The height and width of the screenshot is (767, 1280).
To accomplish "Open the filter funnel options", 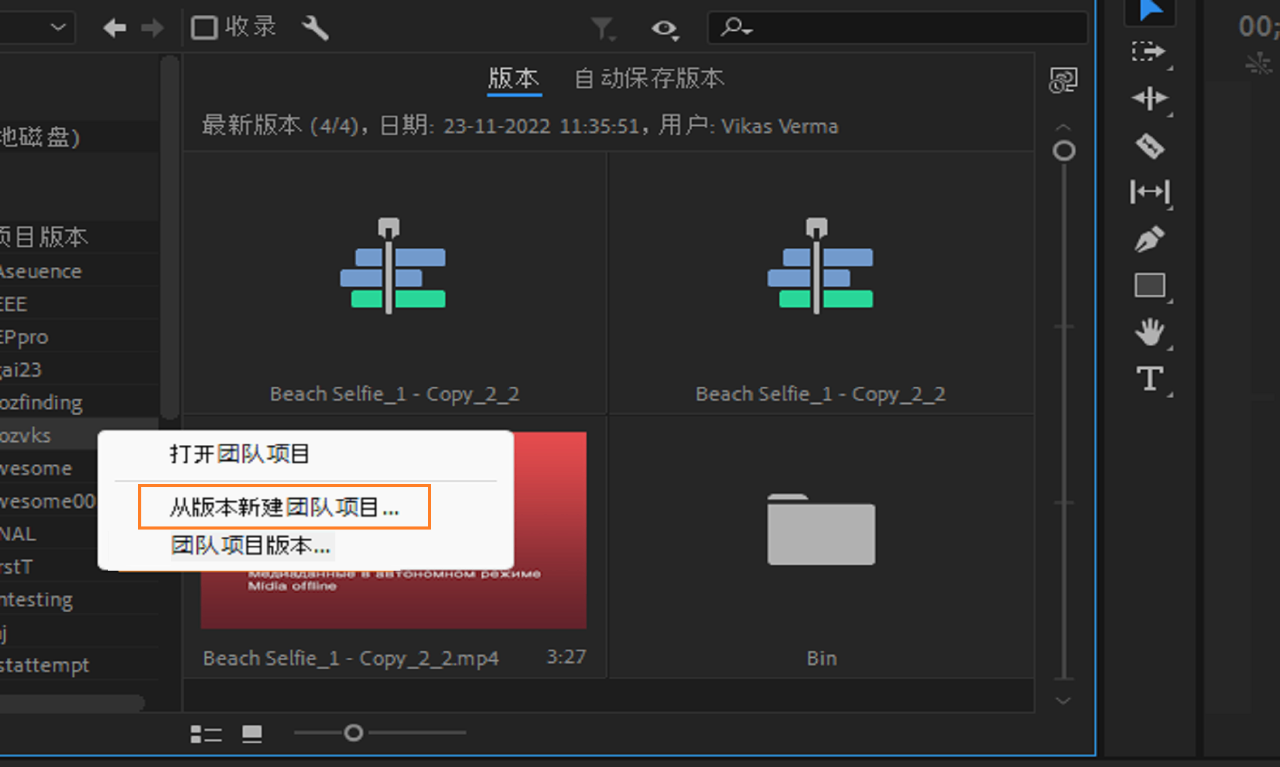I will 603,29.
